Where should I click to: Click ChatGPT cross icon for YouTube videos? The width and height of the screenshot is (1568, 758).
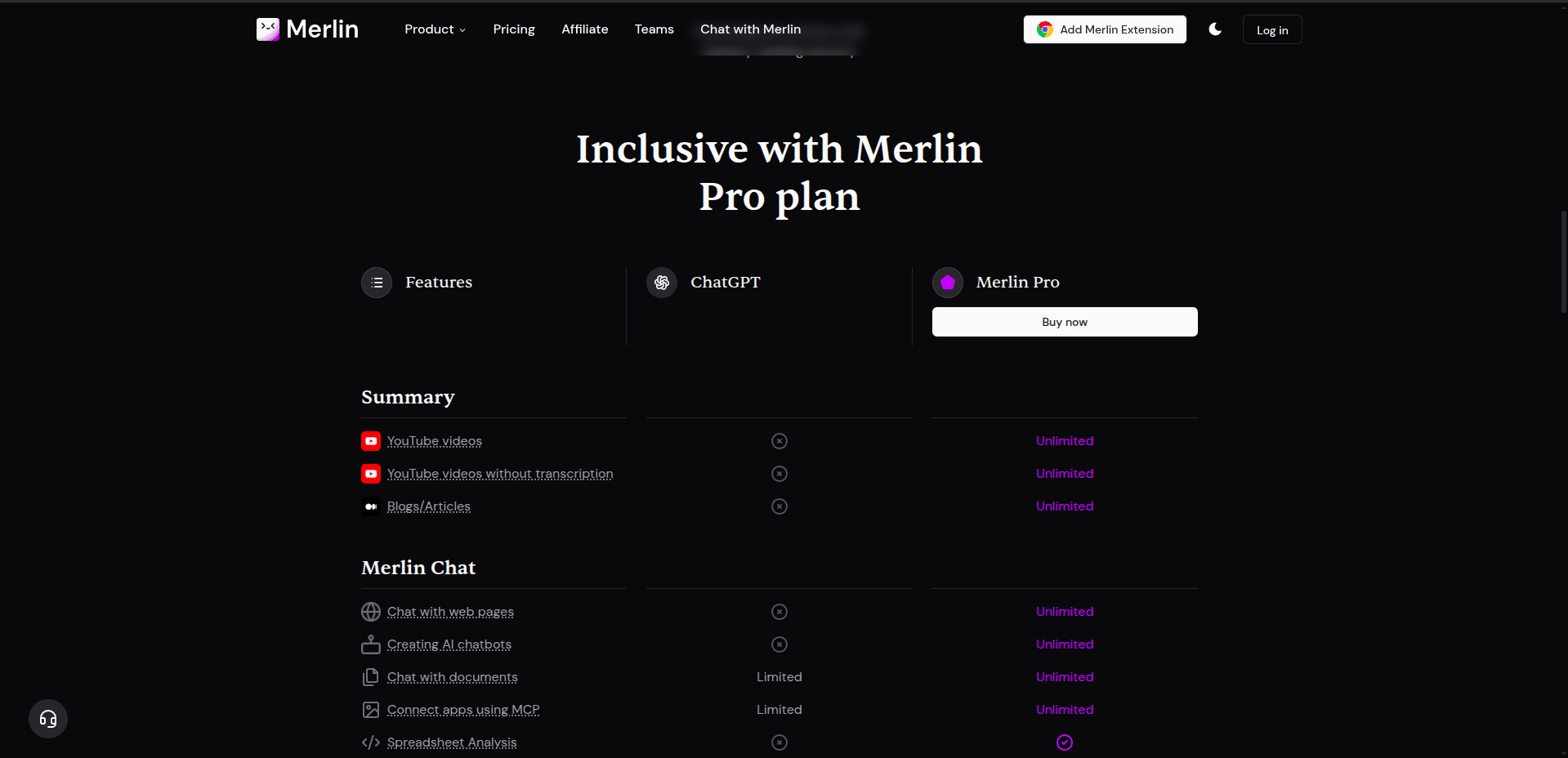780,441
